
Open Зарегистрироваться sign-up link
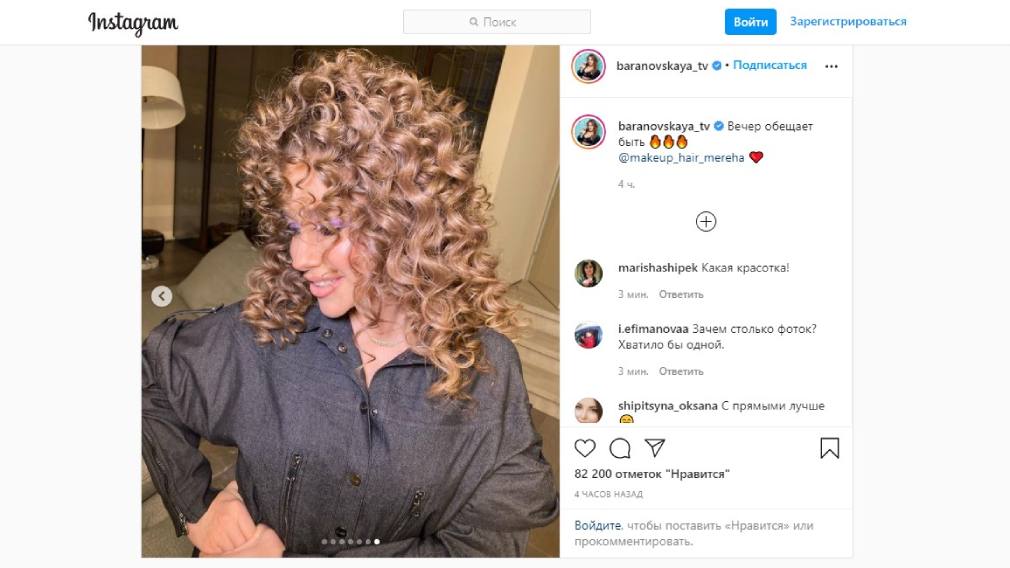click(848, 21)
